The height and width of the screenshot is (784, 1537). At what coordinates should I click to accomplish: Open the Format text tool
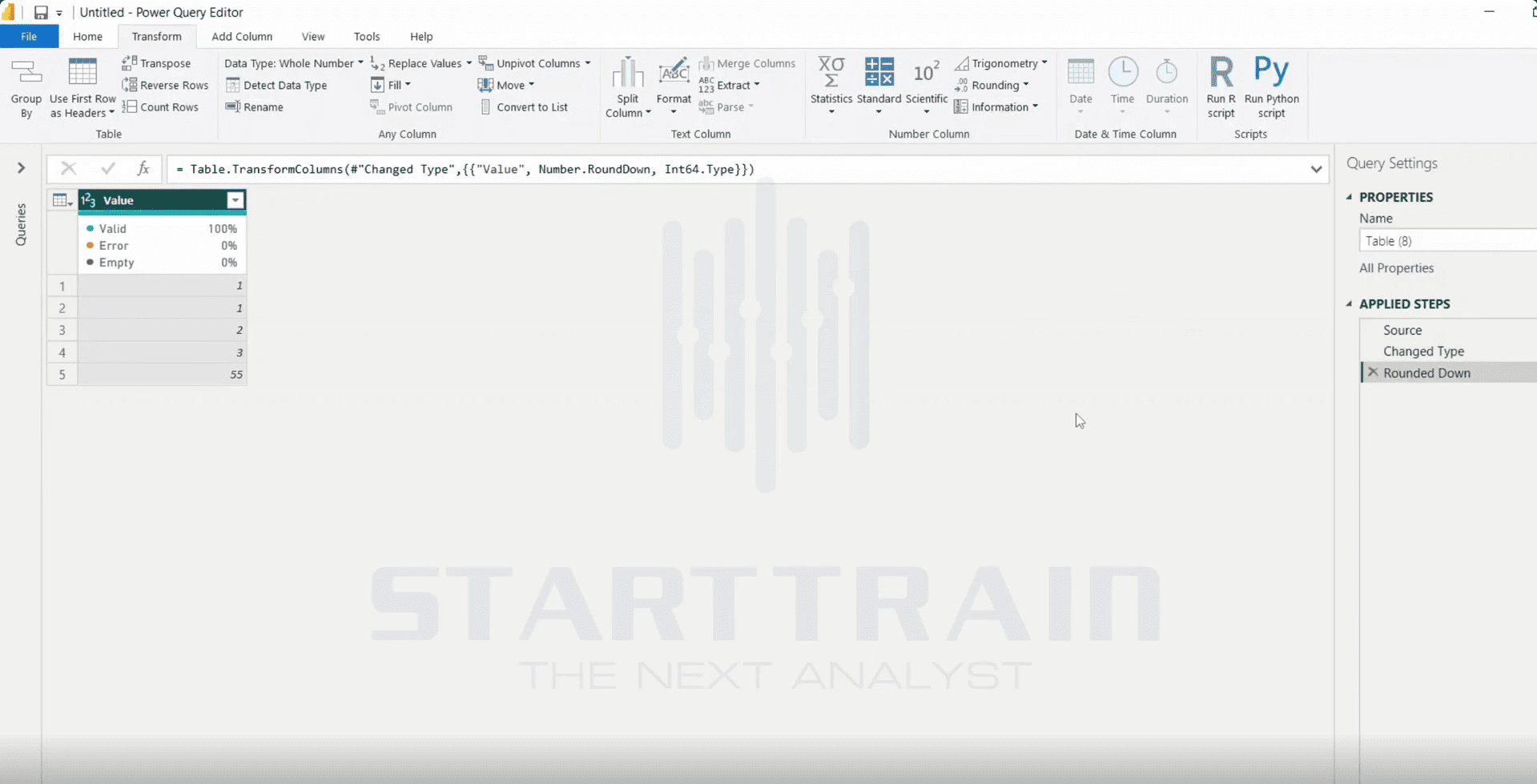[x=674, y=86]
